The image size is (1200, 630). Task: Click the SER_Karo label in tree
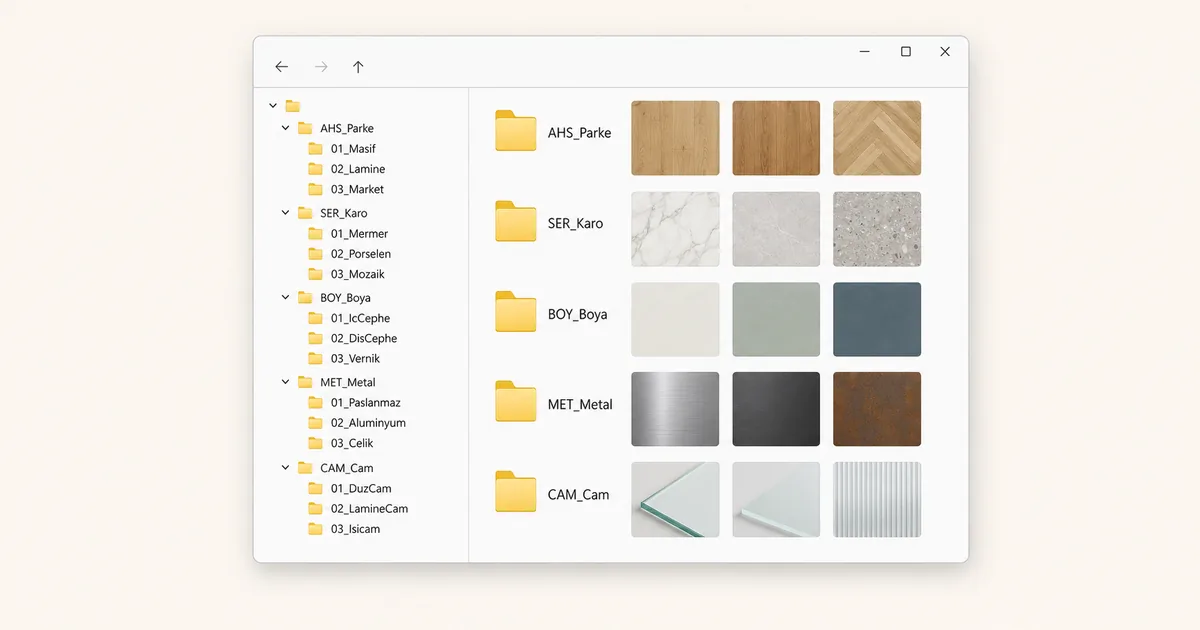(x=344, y=213)
